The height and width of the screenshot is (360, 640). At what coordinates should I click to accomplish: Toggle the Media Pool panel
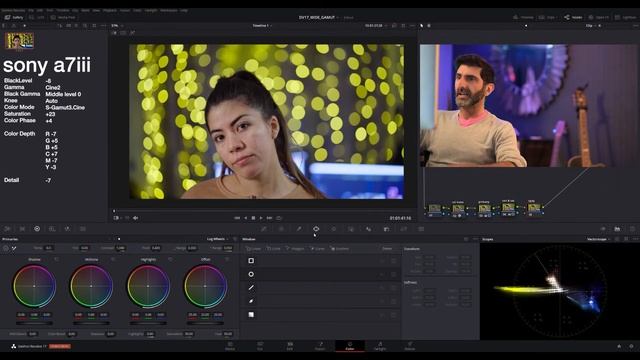tap(63, 18)
